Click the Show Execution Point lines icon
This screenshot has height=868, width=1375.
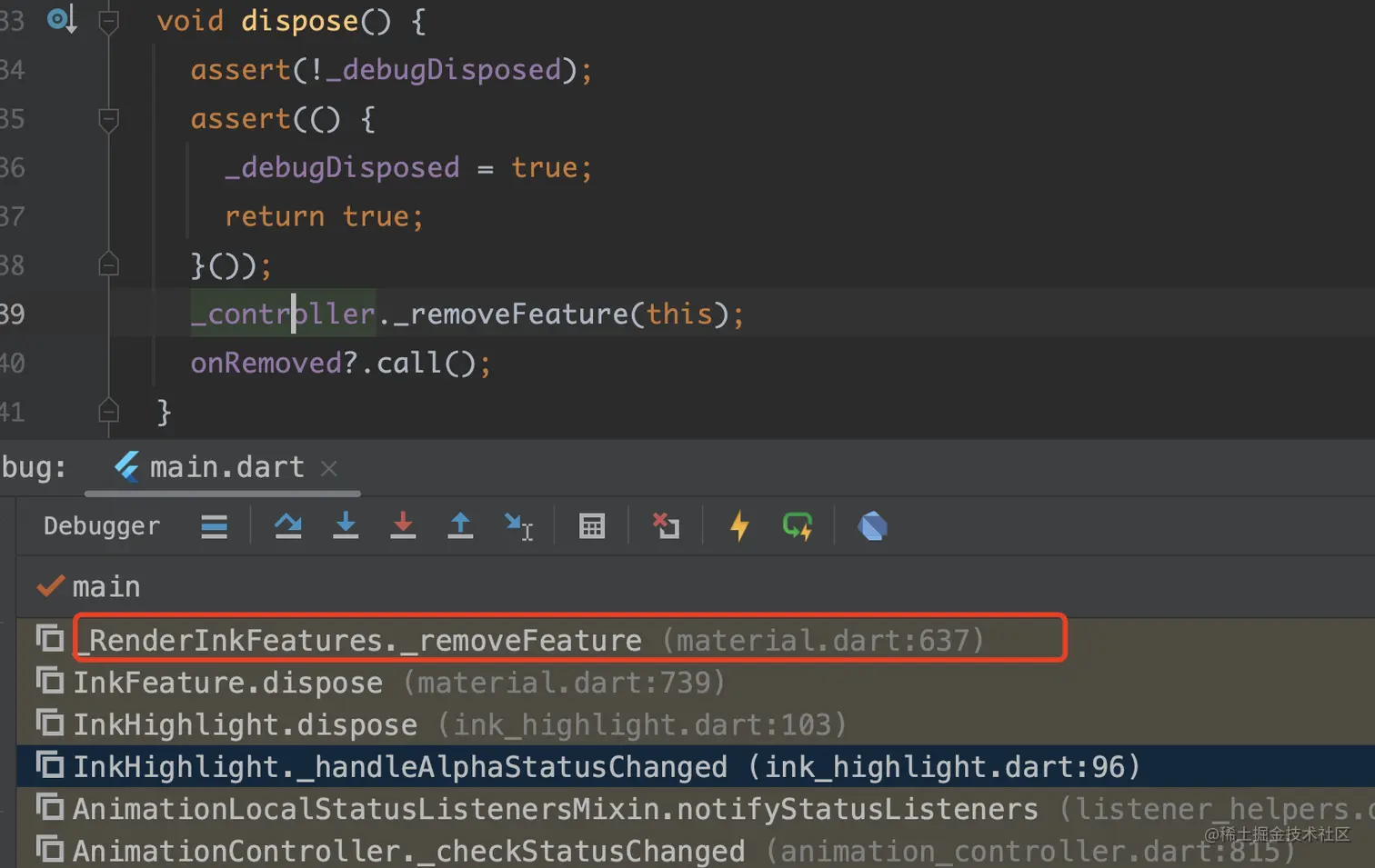pos(215,526)
